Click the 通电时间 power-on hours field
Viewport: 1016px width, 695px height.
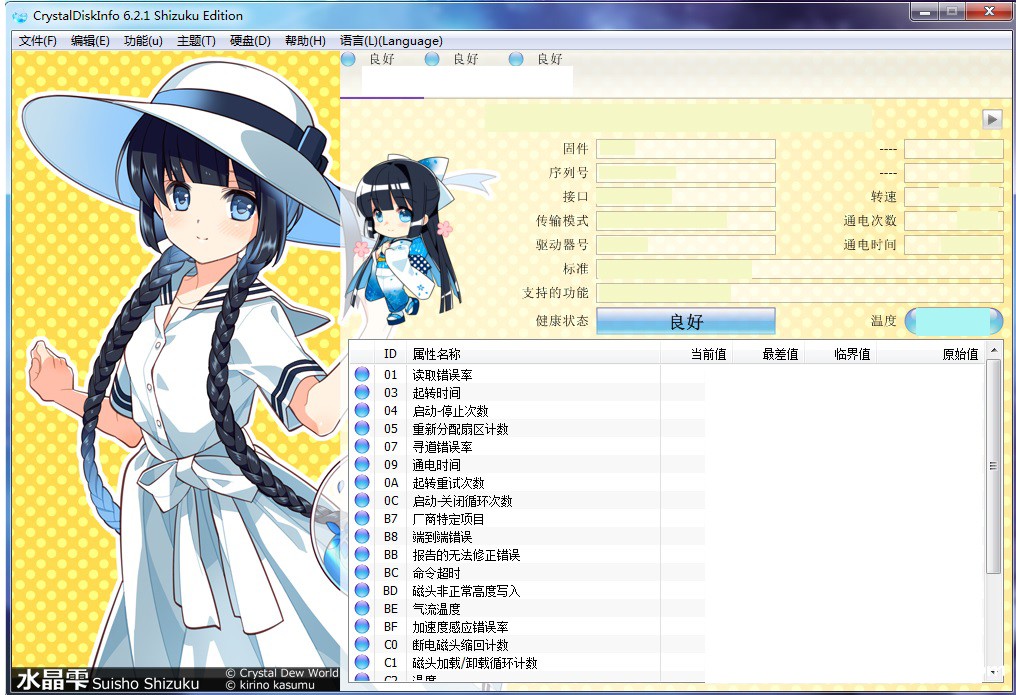point(953,245)
